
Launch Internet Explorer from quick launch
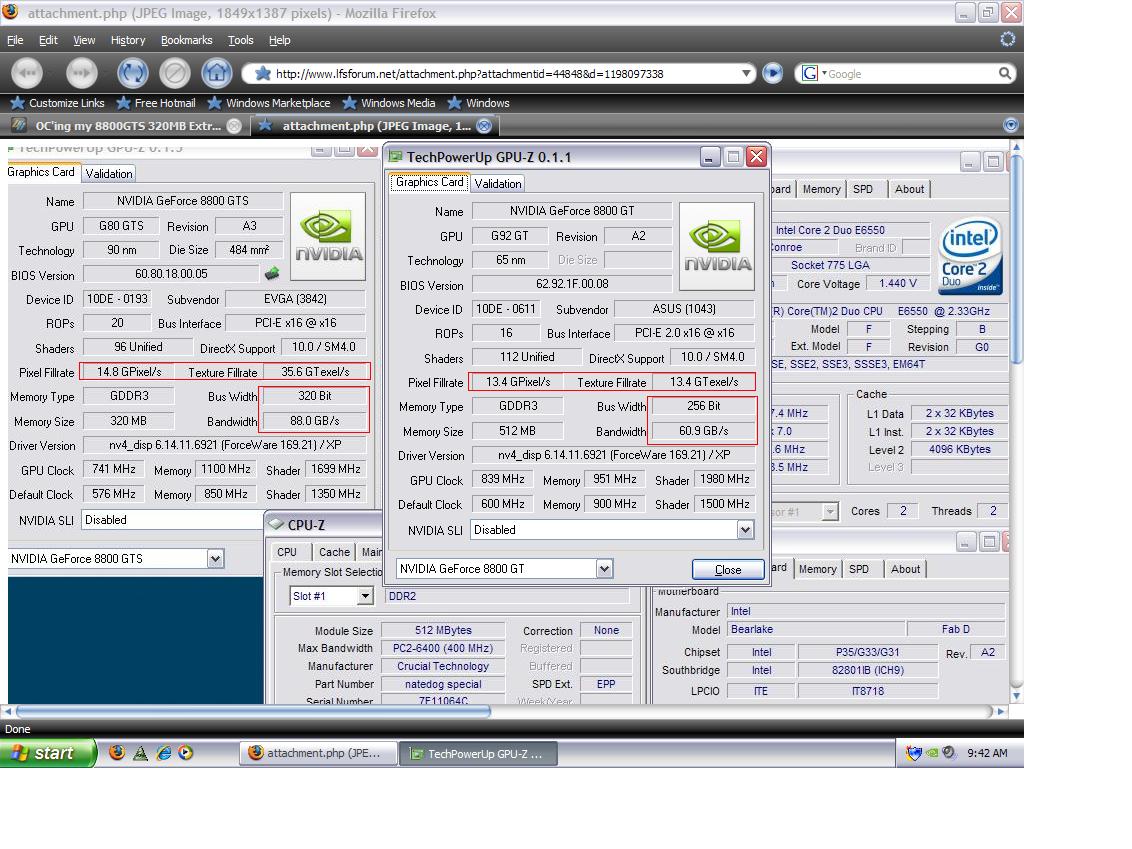pos(164,753)
